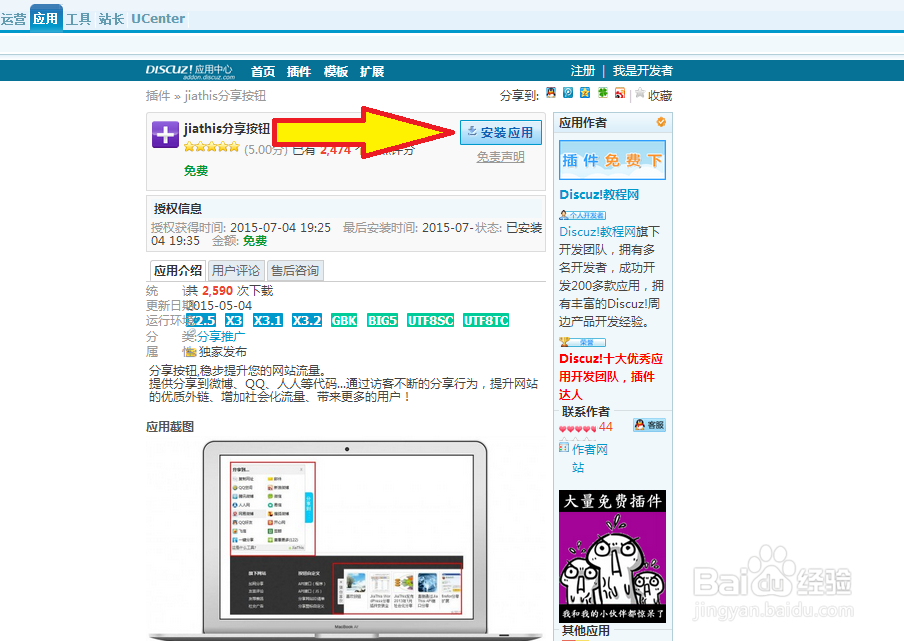This screenshot has height=641, width=904.
Task: Open 插件 in app center nav
Action: (299, 71)
